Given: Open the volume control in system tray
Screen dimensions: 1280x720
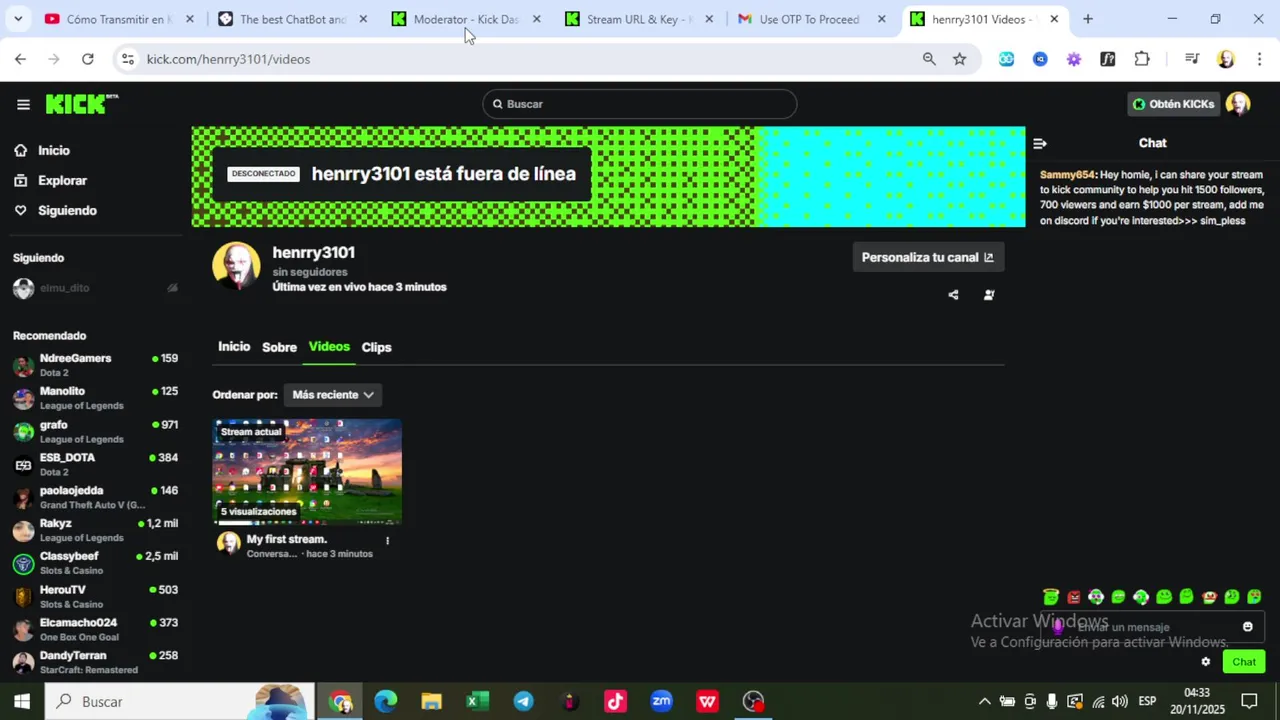Looking at the screenshot, I should pos(1120,701).
